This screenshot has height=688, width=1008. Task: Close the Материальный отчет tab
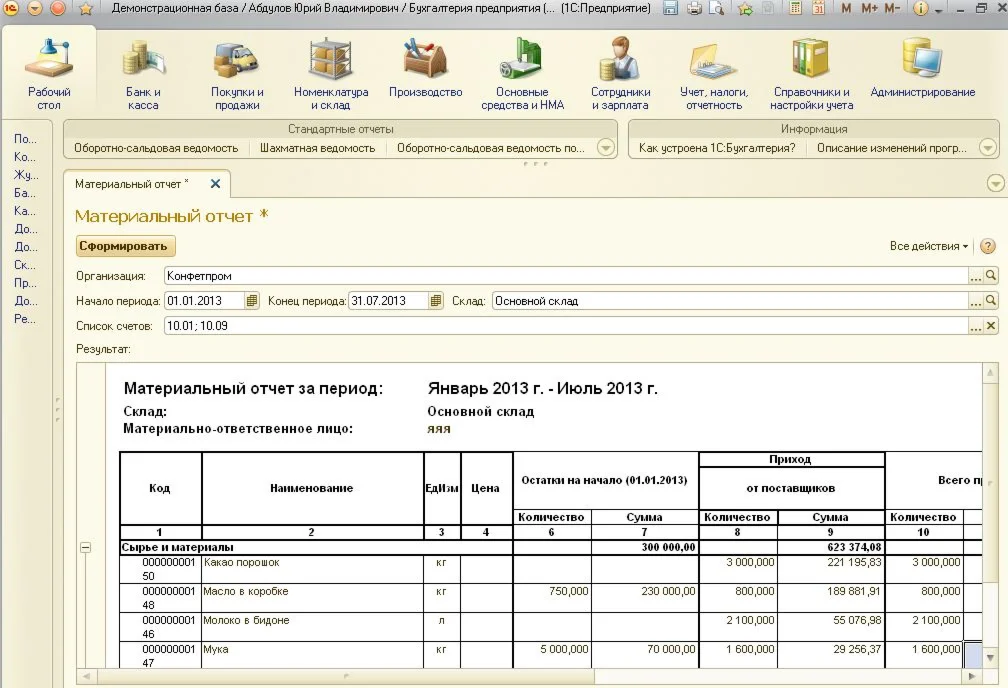tap(215, 184)
